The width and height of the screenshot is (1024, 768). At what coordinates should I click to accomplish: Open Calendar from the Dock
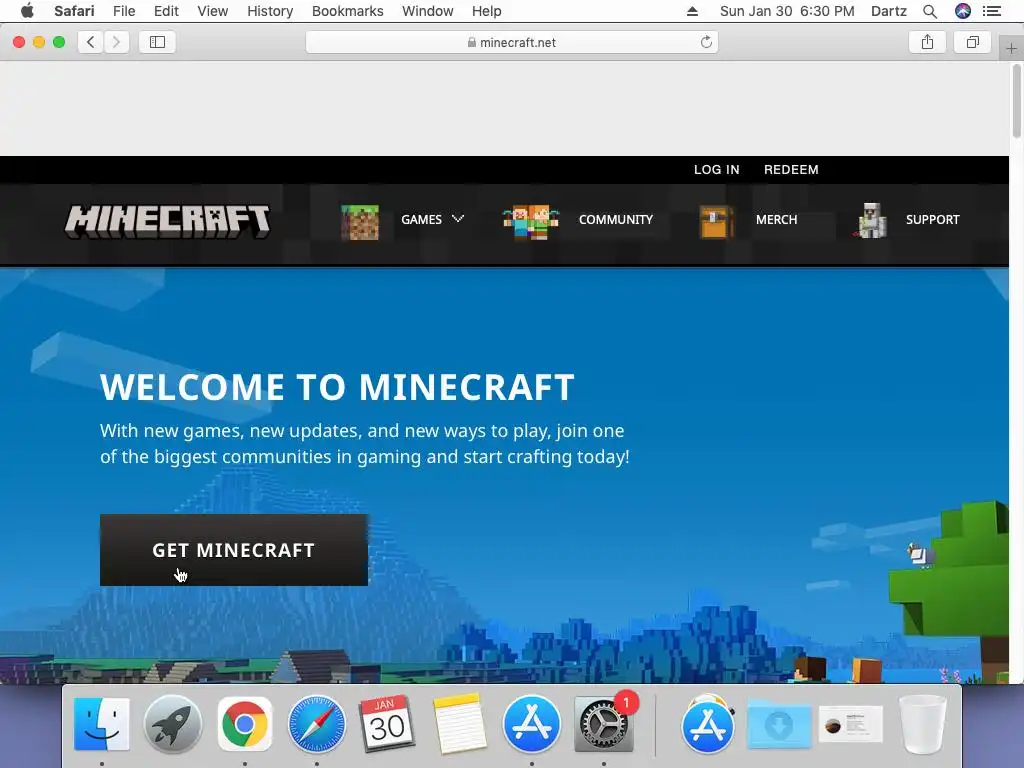(x=387, y=724)
